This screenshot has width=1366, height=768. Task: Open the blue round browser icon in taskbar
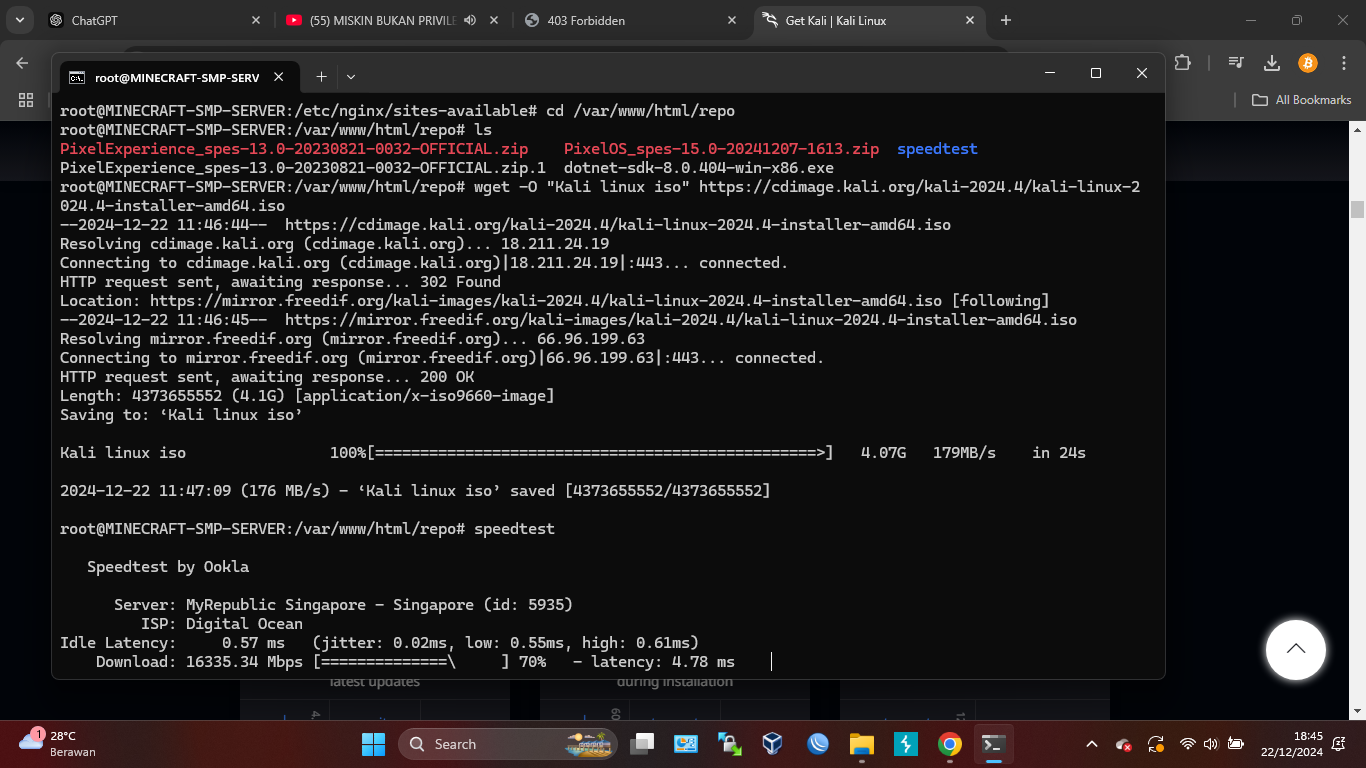(818, 744)
